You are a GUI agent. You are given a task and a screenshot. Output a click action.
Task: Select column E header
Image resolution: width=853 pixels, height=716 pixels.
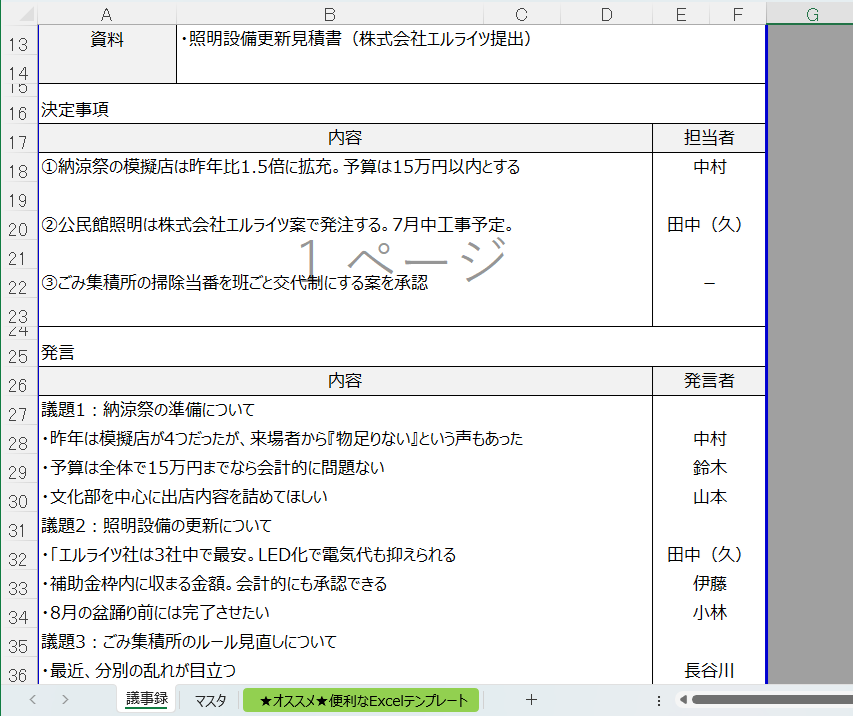681,13
